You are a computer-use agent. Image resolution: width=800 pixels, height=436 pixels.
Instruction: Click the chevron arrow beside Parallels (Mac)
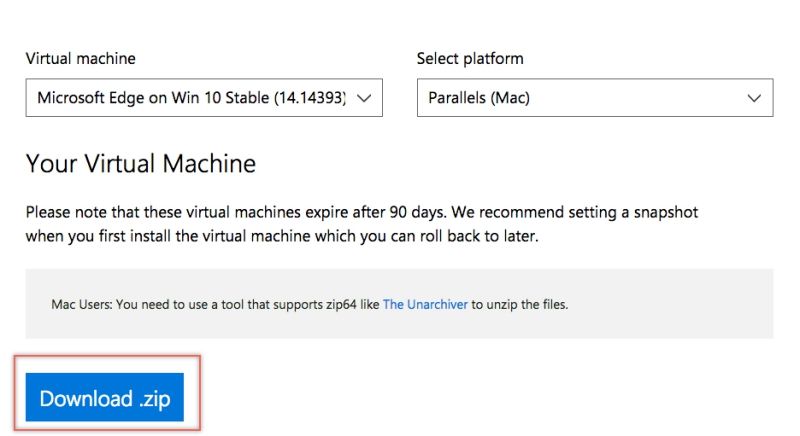click(x=754, y=98)
